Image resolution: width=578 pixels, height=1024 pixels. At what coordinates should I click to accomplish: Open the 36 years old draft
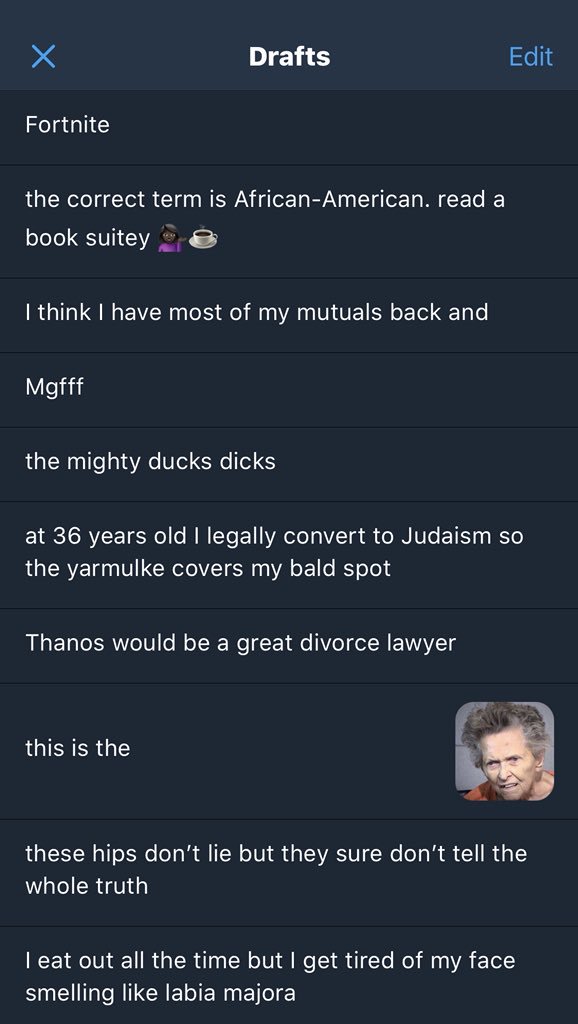(x=289, y=555)
